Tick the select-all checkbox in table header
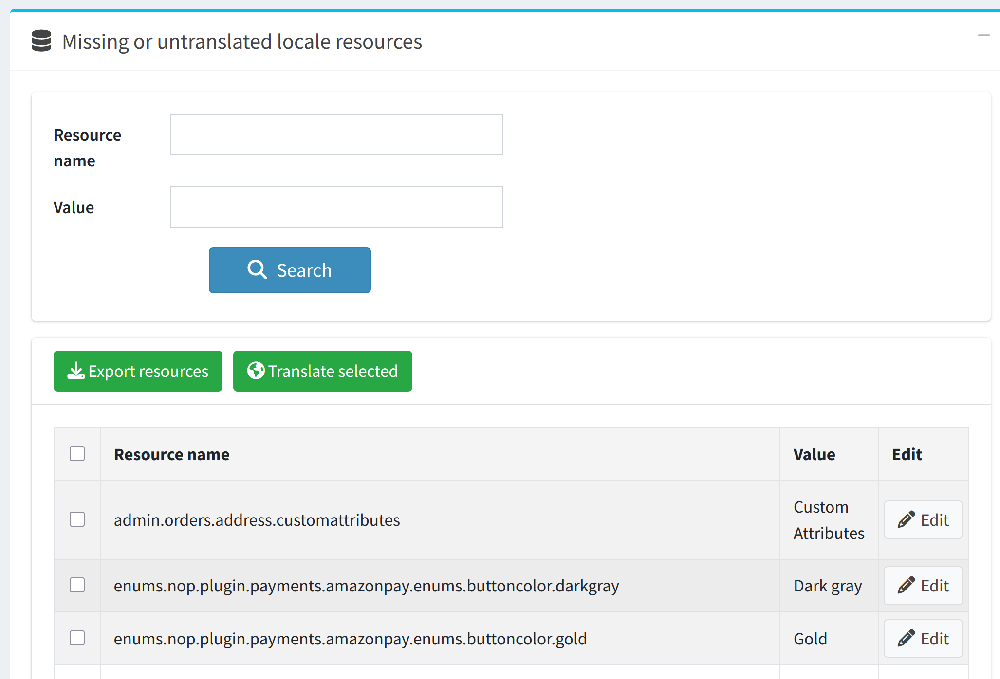Image resolution: width=1000 pixels, height=679 pixels. pyautogui.click(x=77, y=454)
